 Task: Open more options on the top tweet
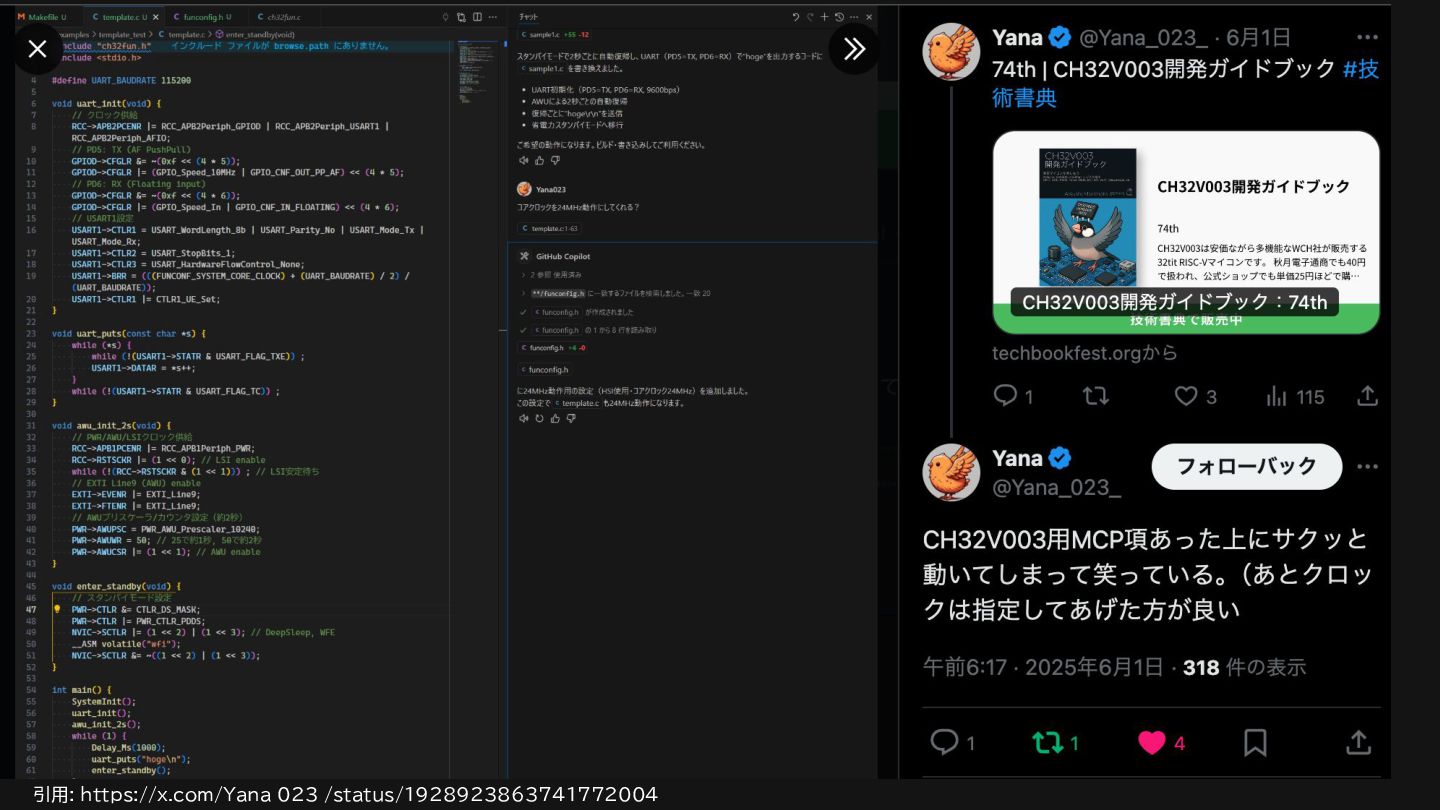tap(1367, 38)
